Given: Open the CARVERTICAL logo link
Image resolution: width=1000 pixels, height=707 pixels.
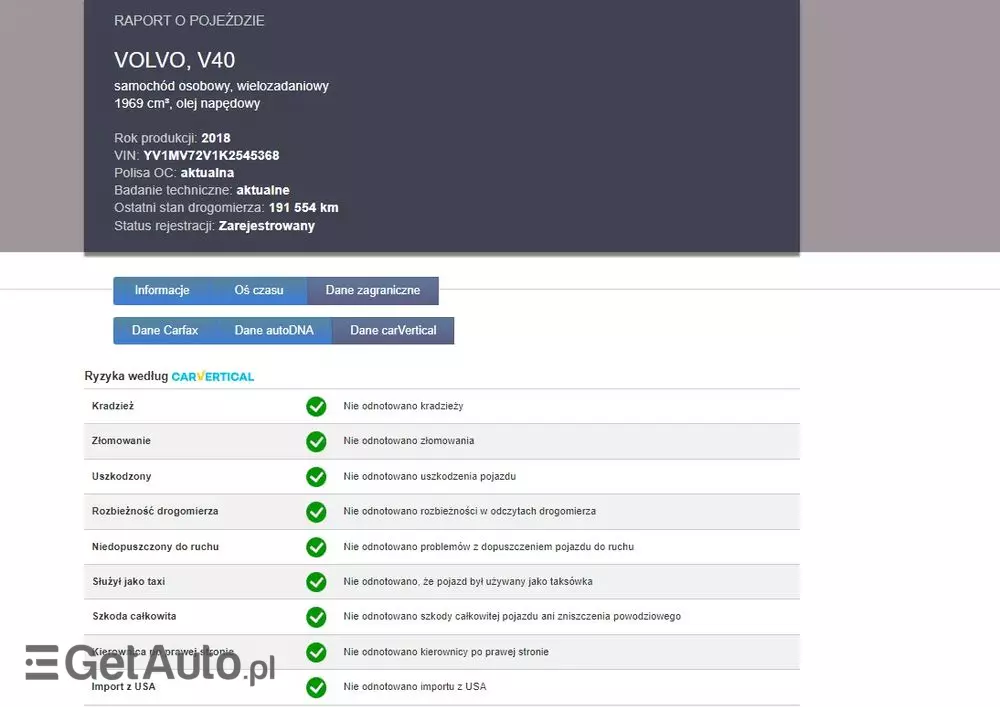Looking at the screenshot, I should [212, 376].
